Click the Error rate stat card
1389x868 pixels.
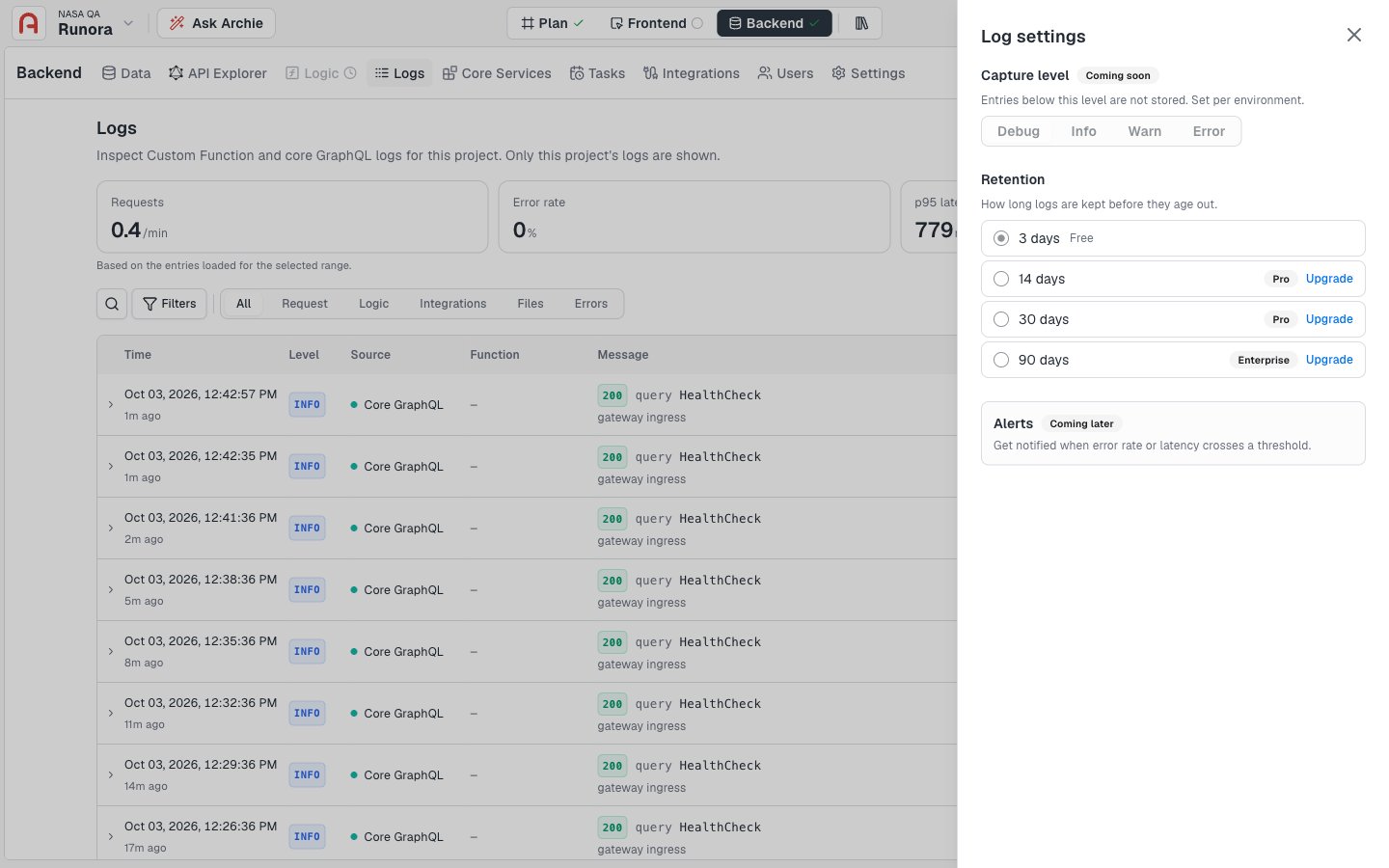coord(694,217)
